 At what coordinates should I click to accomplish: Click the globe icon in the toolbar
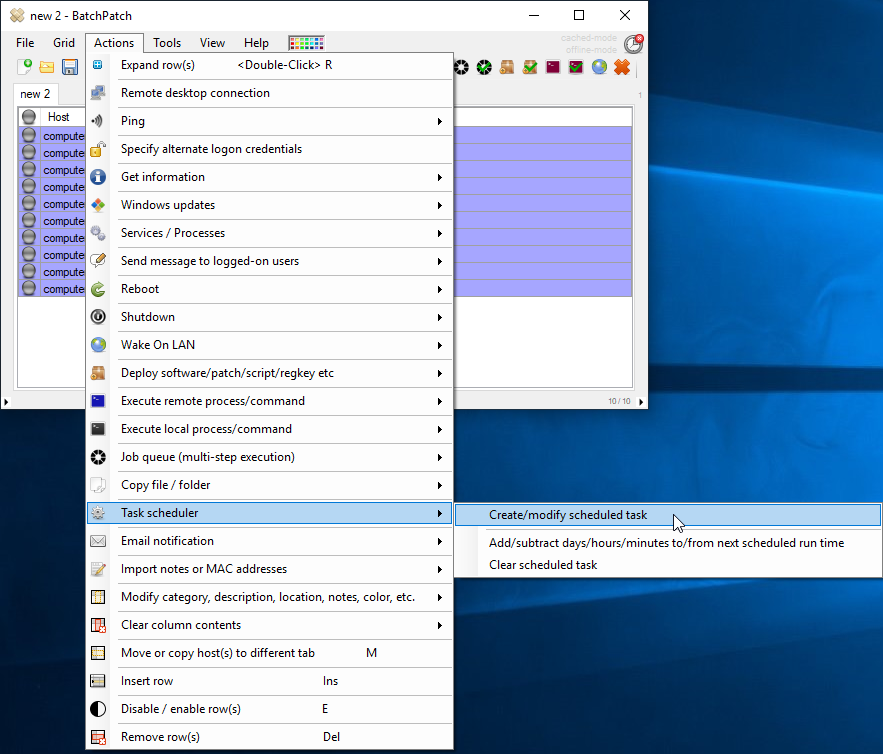click(599, 68)
